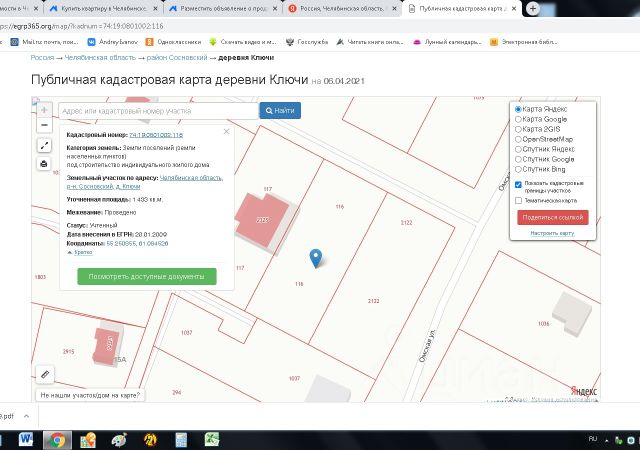Click the blue map location marker
This screenshot has width=640, height=450.
[x=317, y=259]
